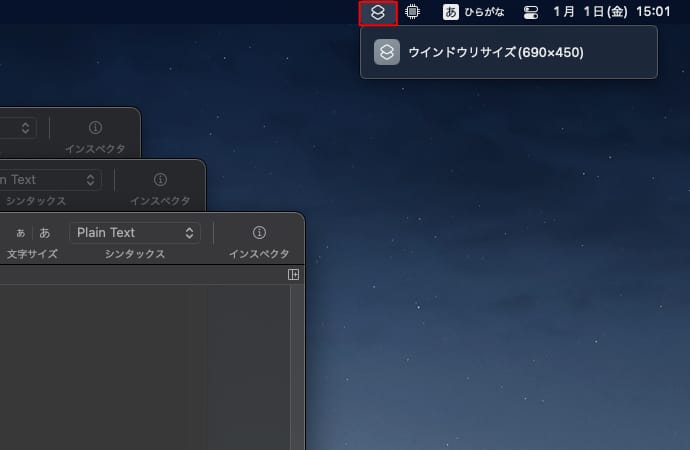The image size is (690, 450).
Task: Expand the dropdown stepper in the rearmost window
Action: (24, 128)
